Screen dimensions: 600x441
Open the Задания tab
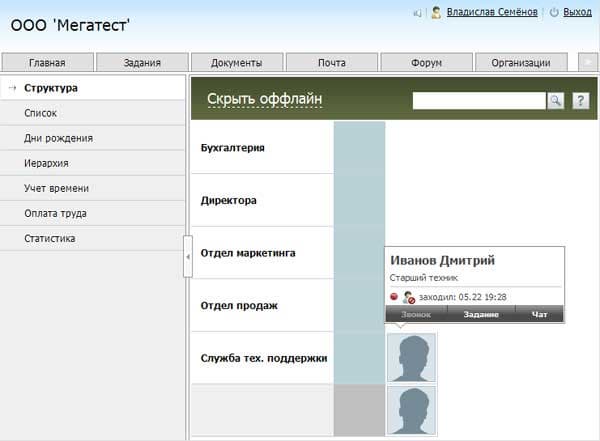point(142,62)
